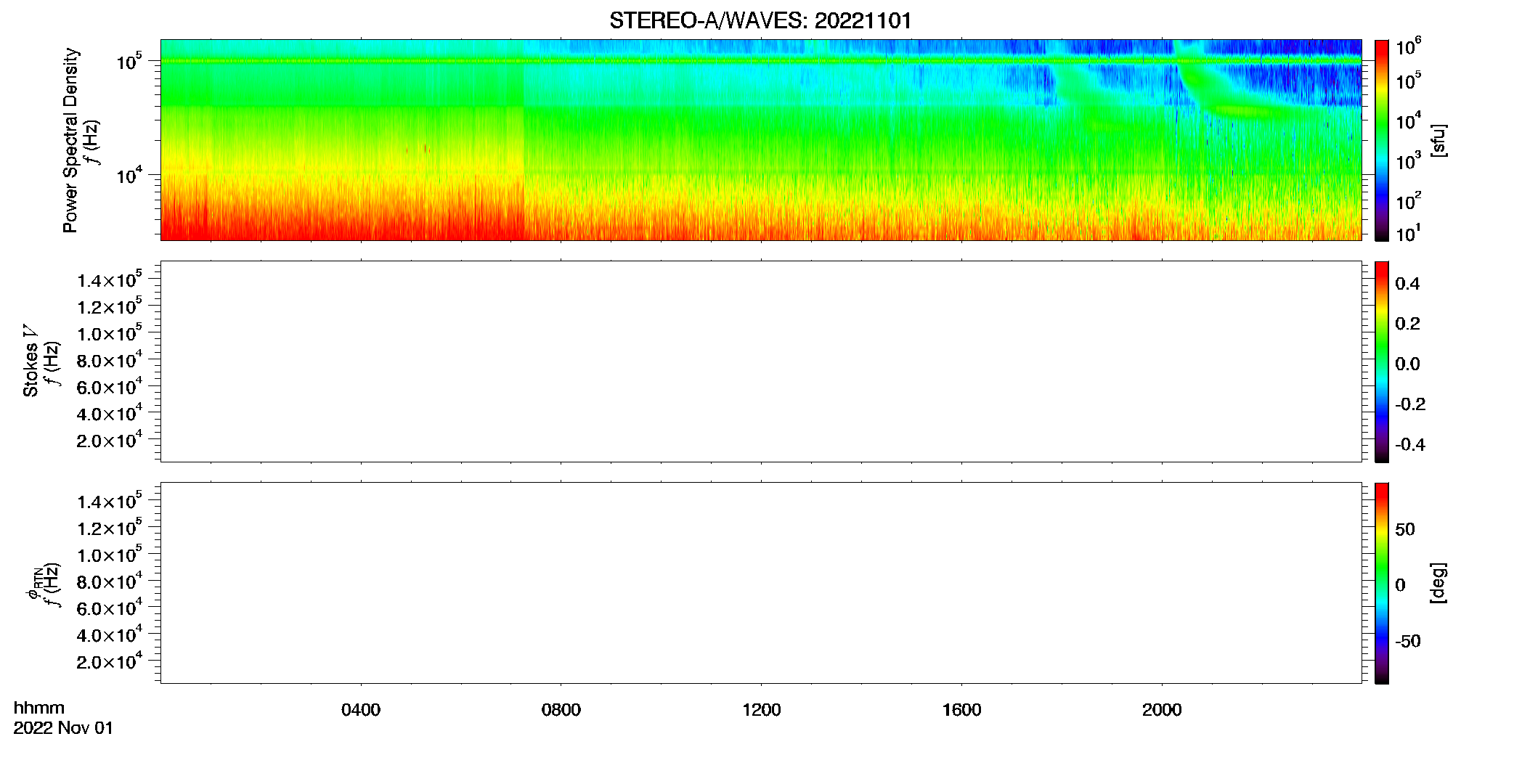Click the hhmm time format label
The image size is (1522, 784).
tap(39, 708)
